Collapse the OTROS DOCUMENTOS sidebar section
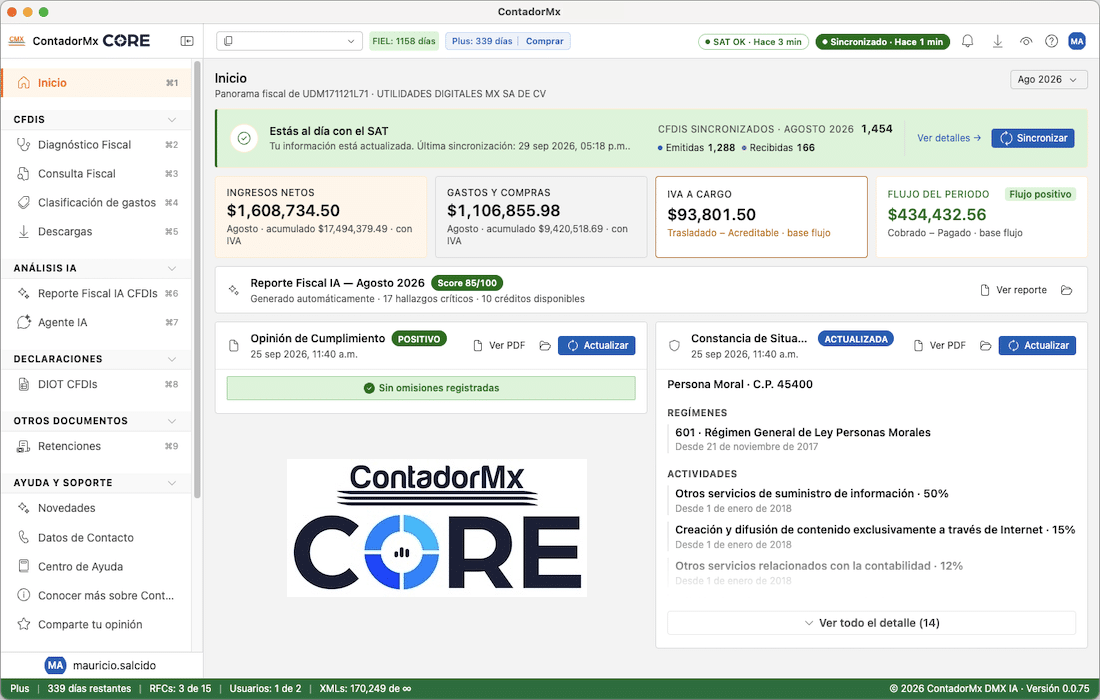Screen dimensions: 1100x700 (x=172, y=421)
